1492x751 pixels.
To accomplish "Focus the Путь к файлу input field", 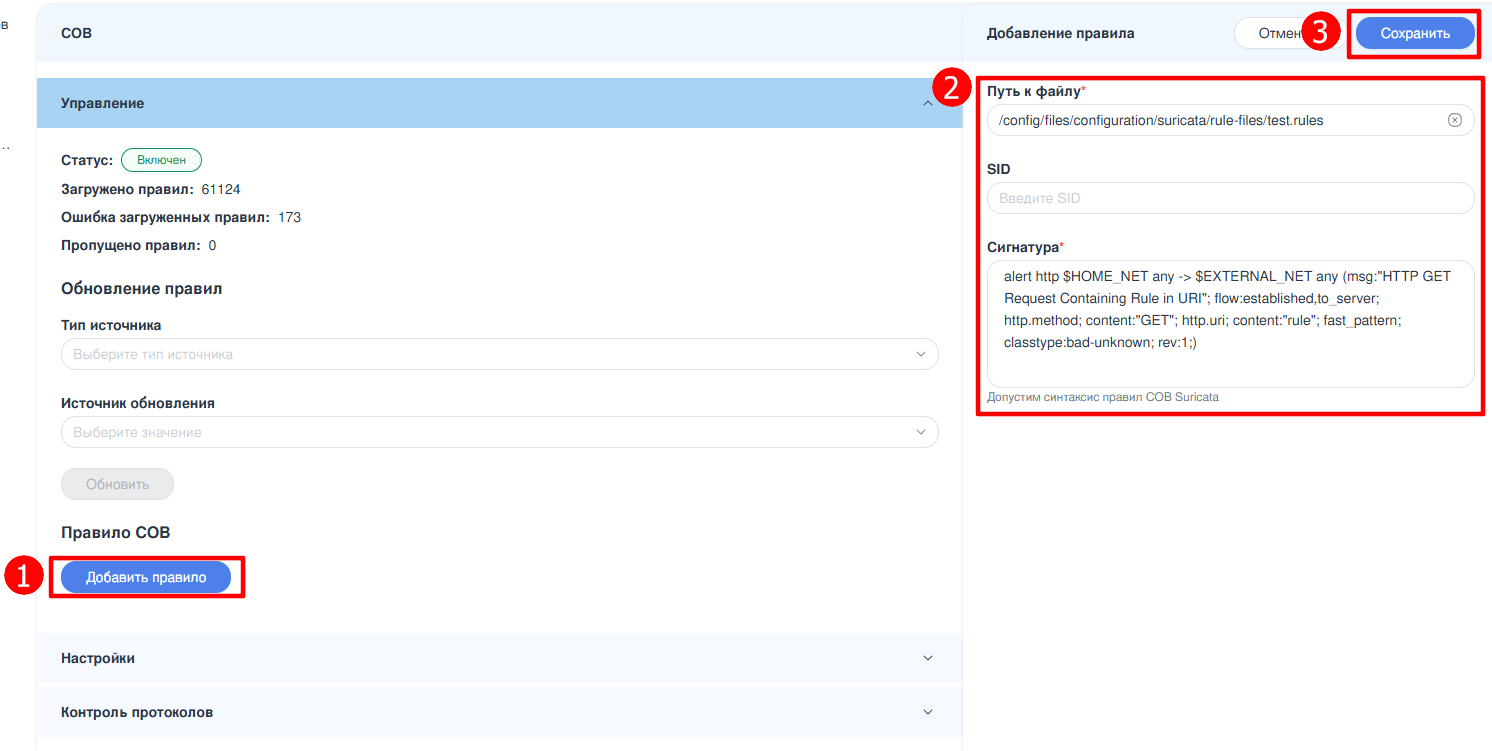I will (1210, 120).
